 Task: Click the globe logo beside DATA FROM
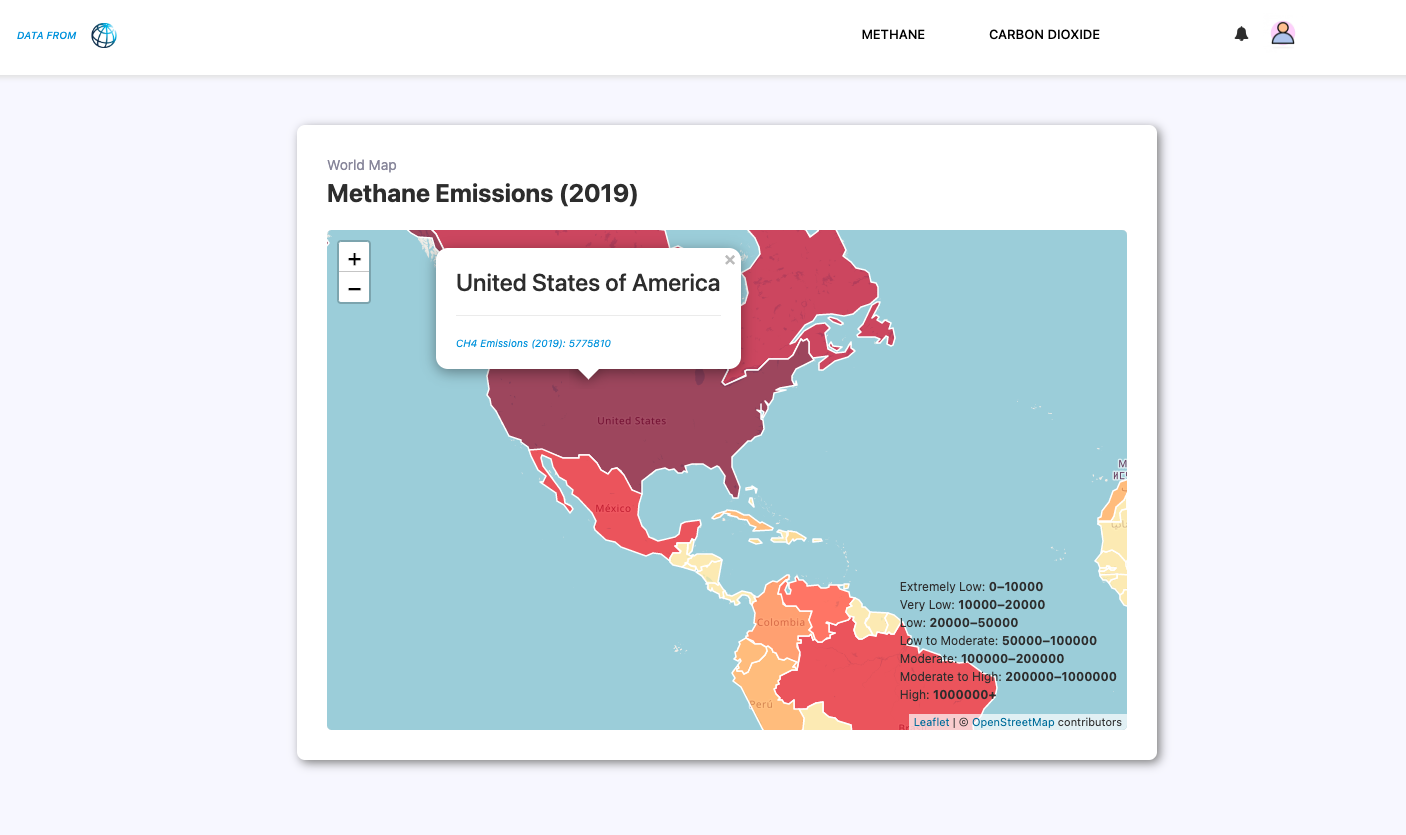(x=103, y=34)
